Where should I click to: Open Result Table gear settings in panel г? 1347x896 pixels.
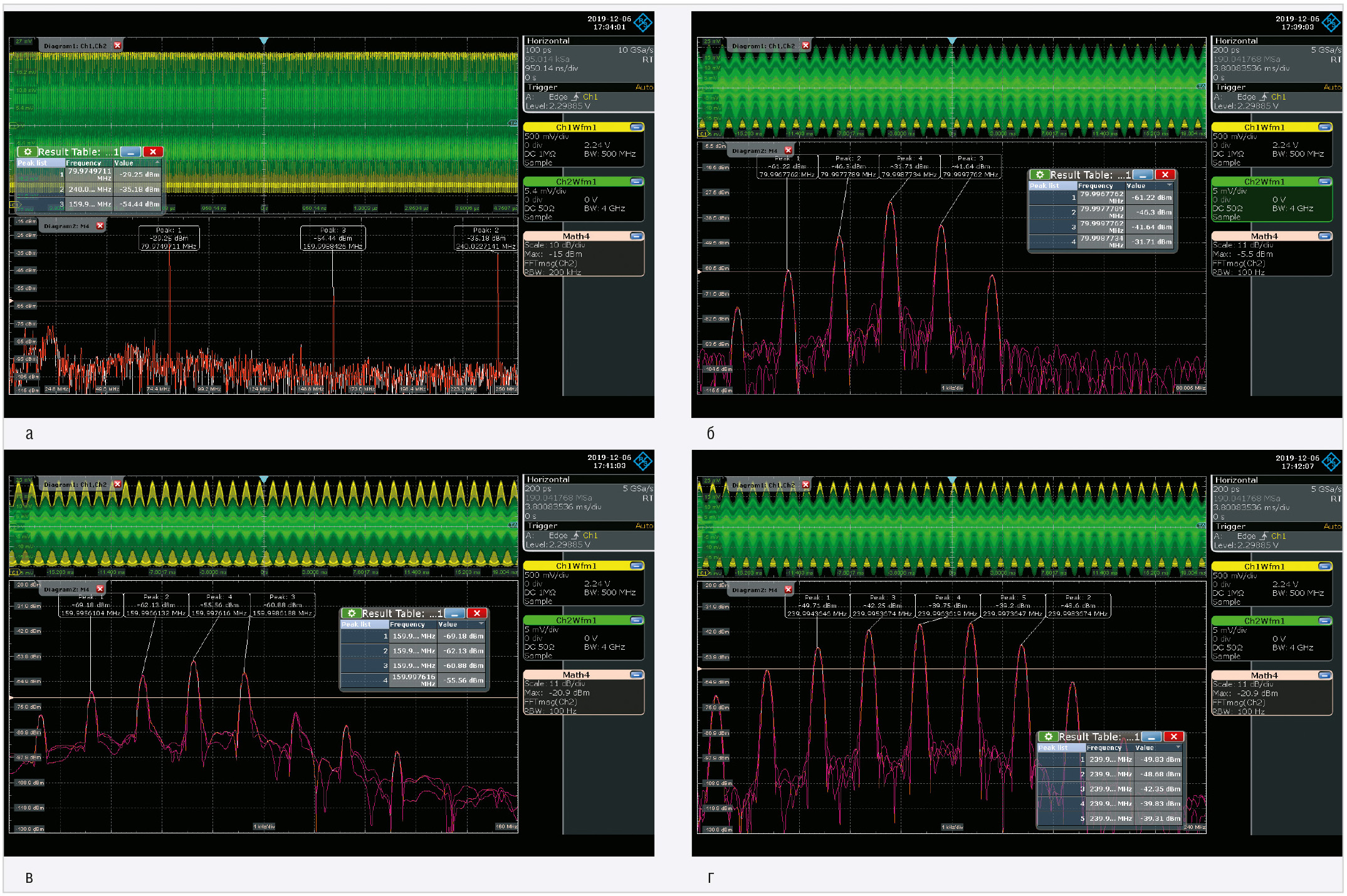1049,737
